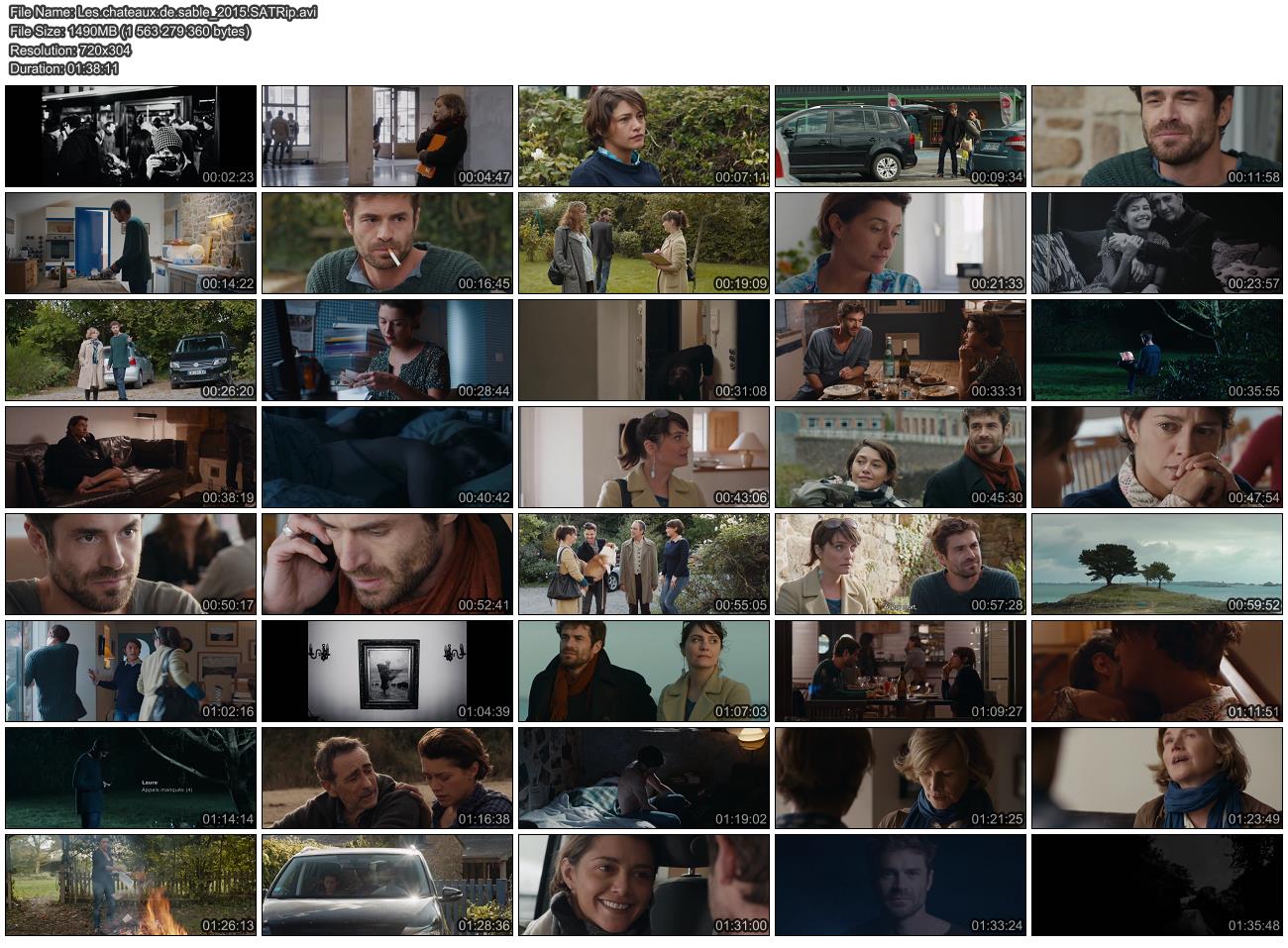Click the kitchen scene thumbnail at 00:14:22
Image resolution: width=1288 pixels, height=948 pixels.
pos(131,243)
